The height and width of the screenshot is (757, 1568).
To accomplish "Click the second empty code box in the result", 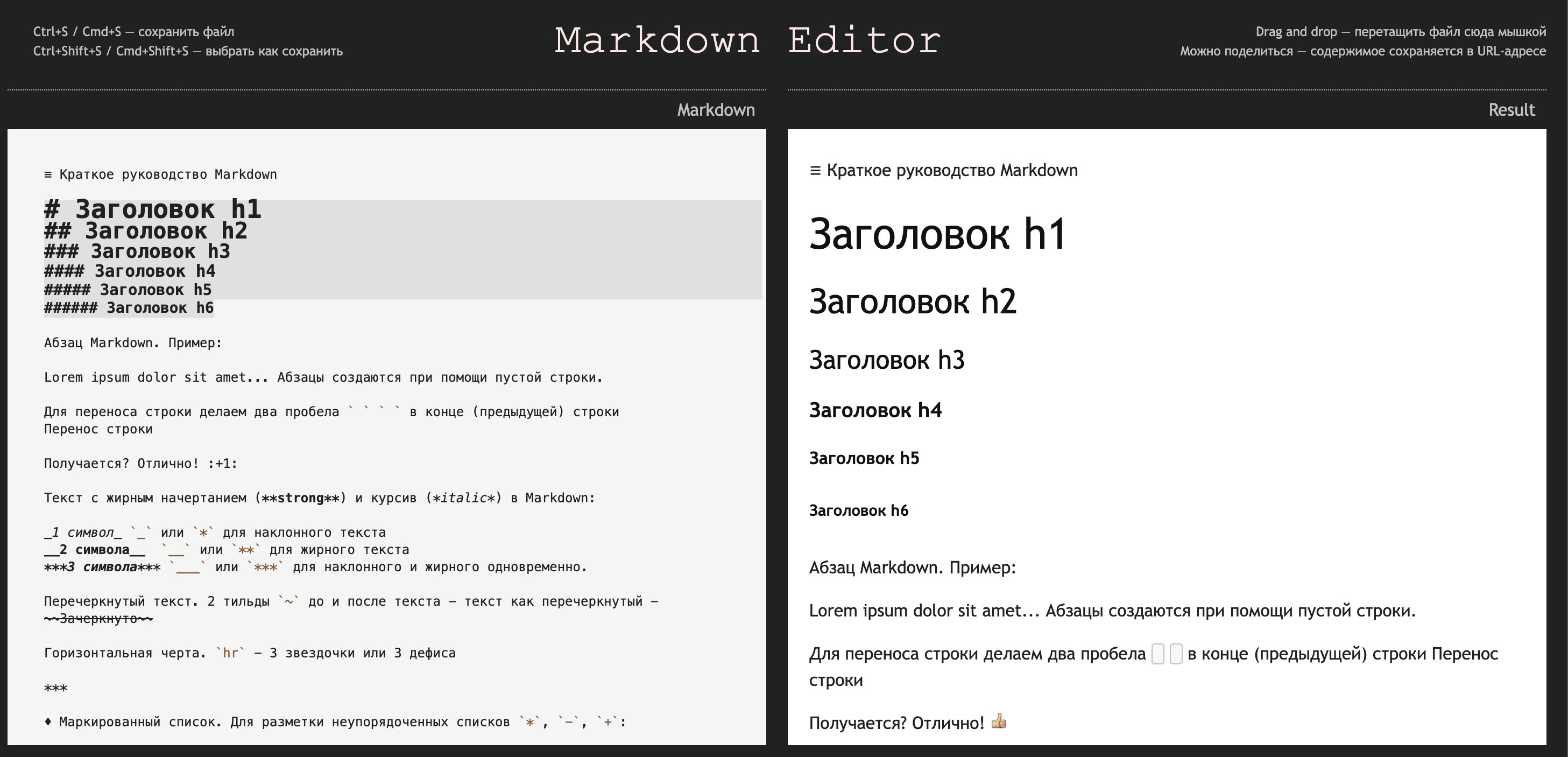I will point(1176,654).
